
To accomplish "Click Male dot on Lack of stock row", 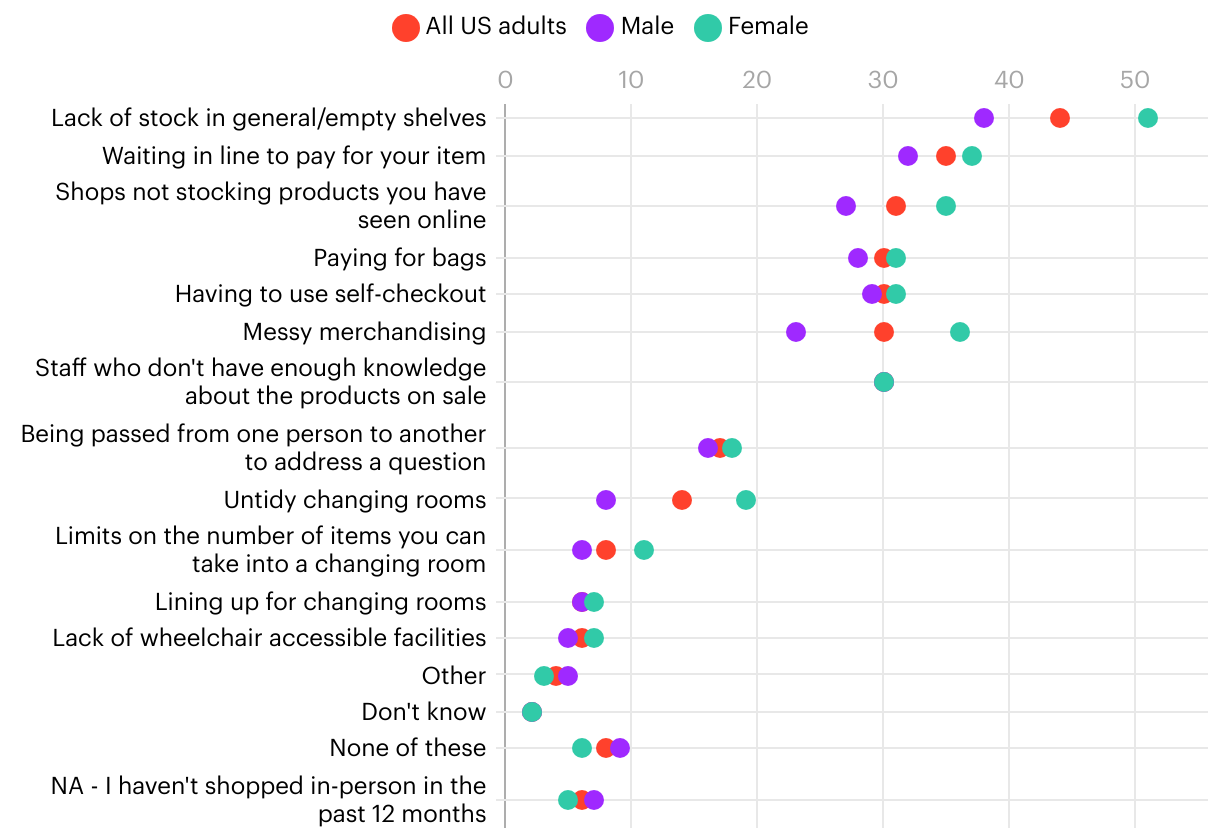I will point(984,118).
